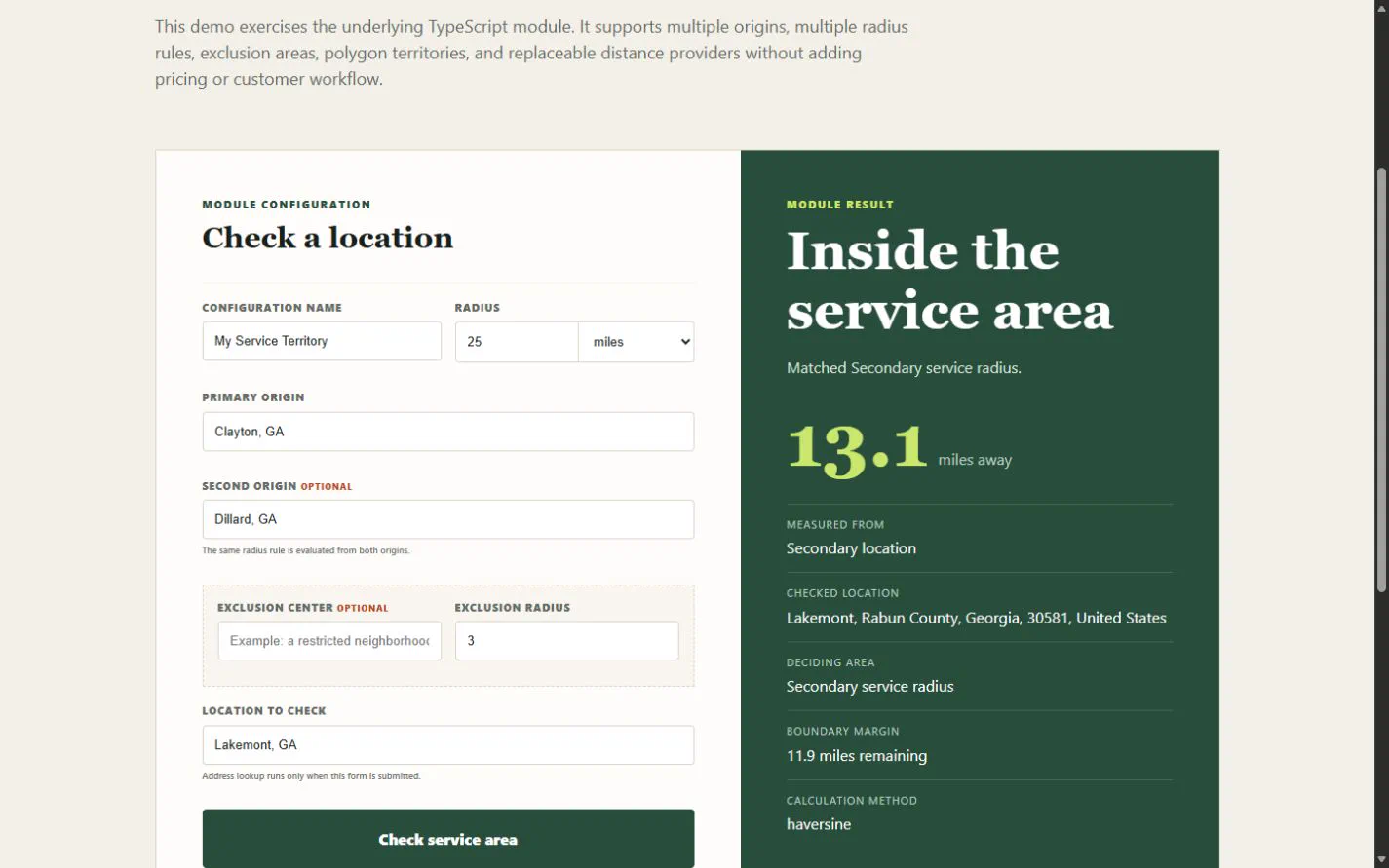Select the Second Origin input
The width and height of the screenshot is (1389, 868).
coord(448,519)
